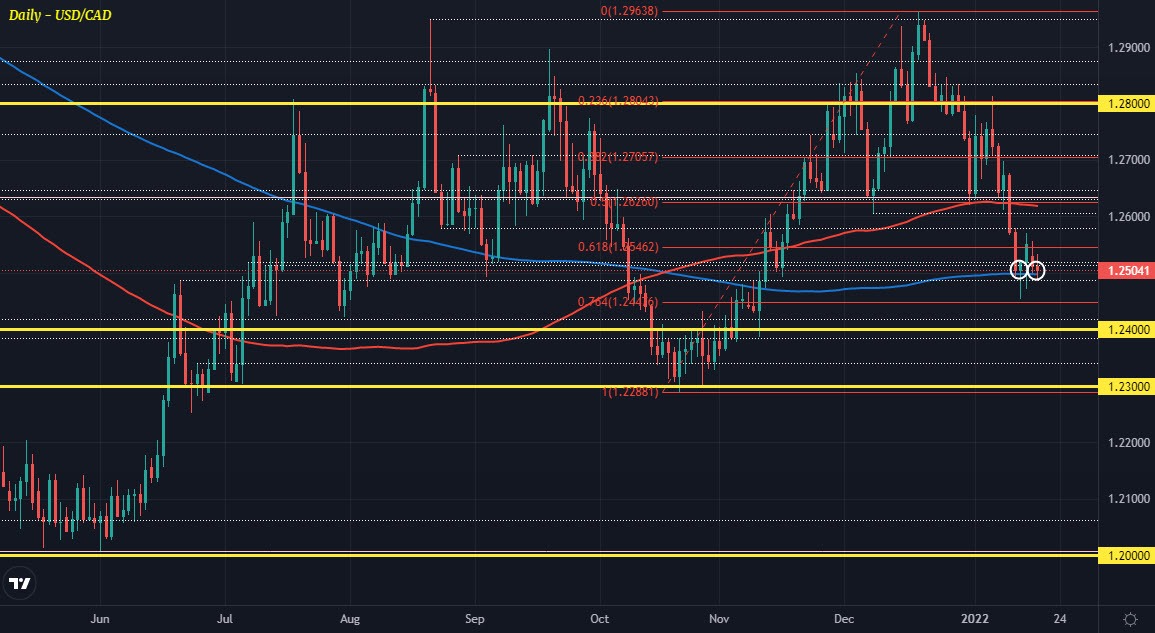Click the Nov label on time axis

719,618
